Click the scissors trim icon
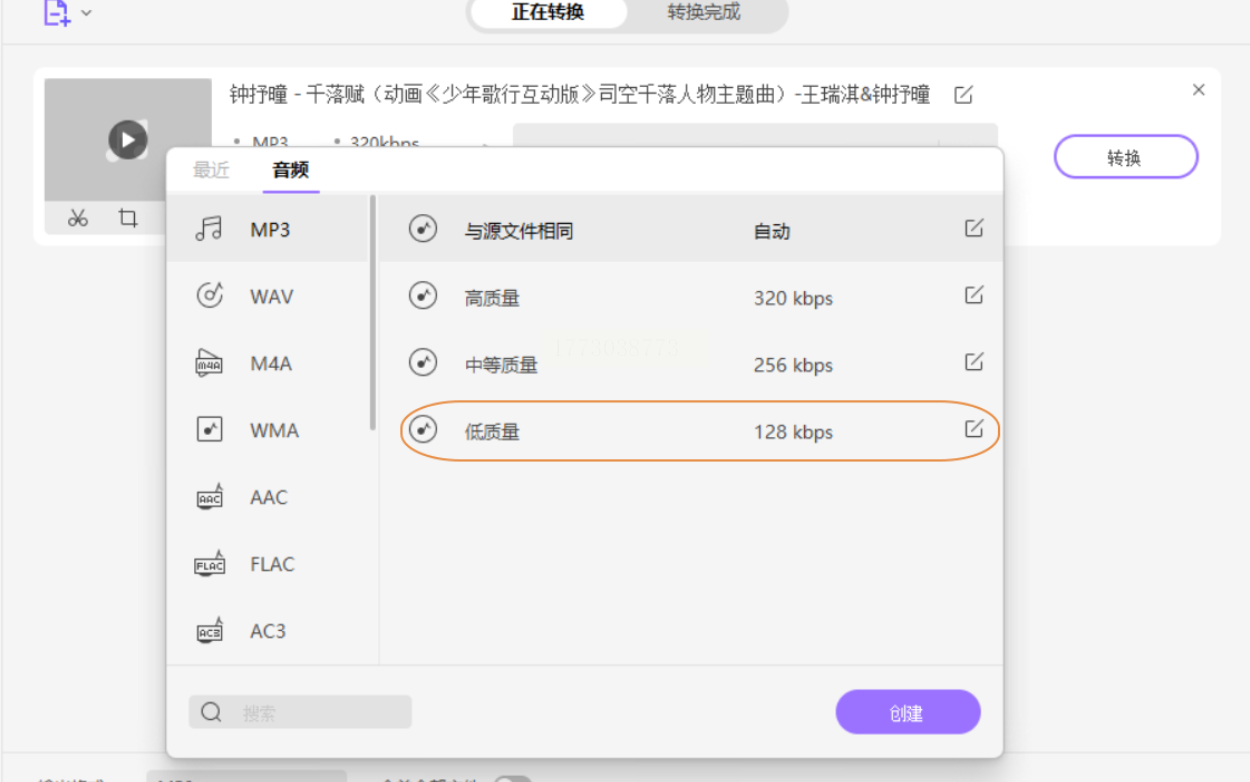 78,218
